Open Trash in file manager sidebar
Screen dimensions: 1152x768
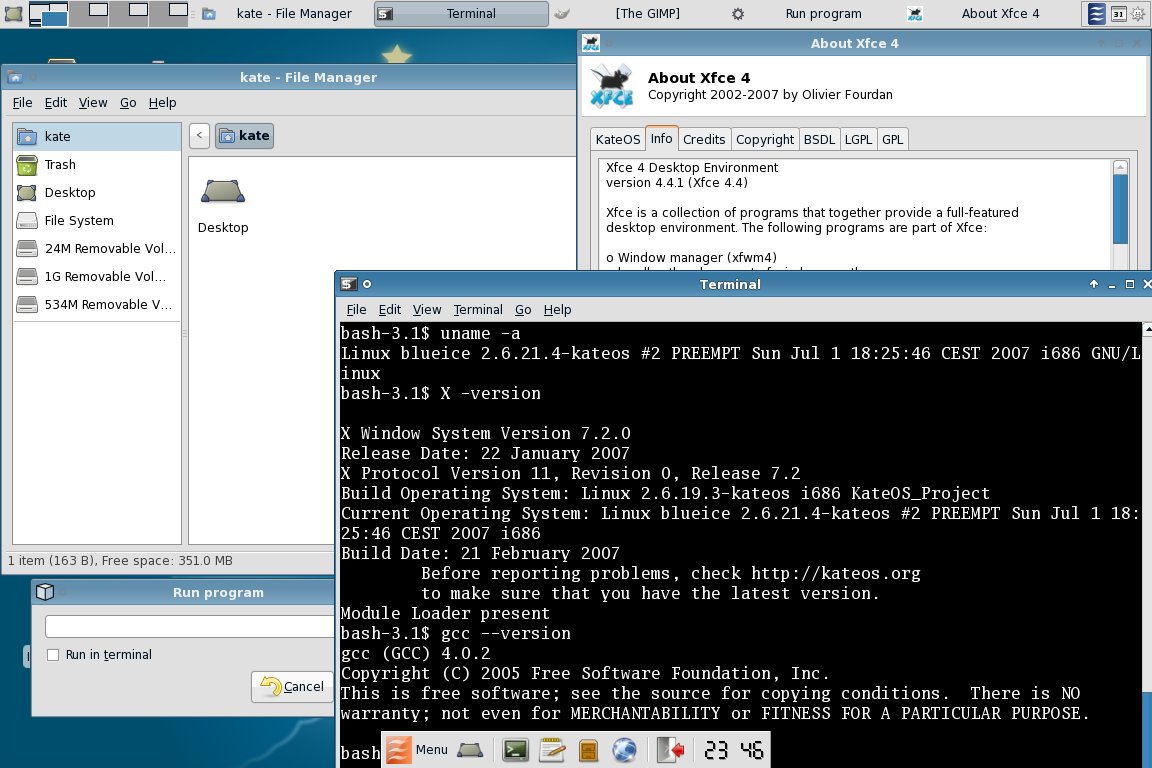coord(97,165)
